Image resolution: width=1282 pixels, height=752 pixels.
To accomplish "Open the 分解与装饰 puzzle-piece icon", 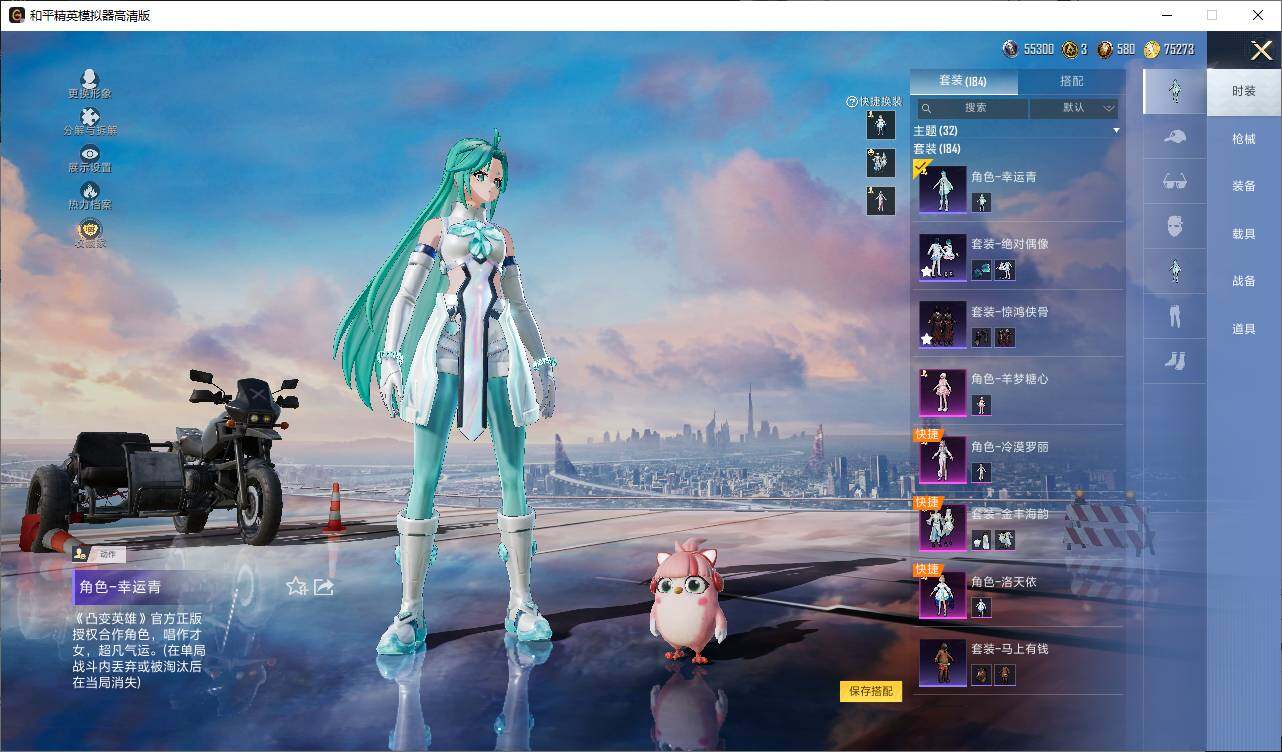I will (89, 116).
